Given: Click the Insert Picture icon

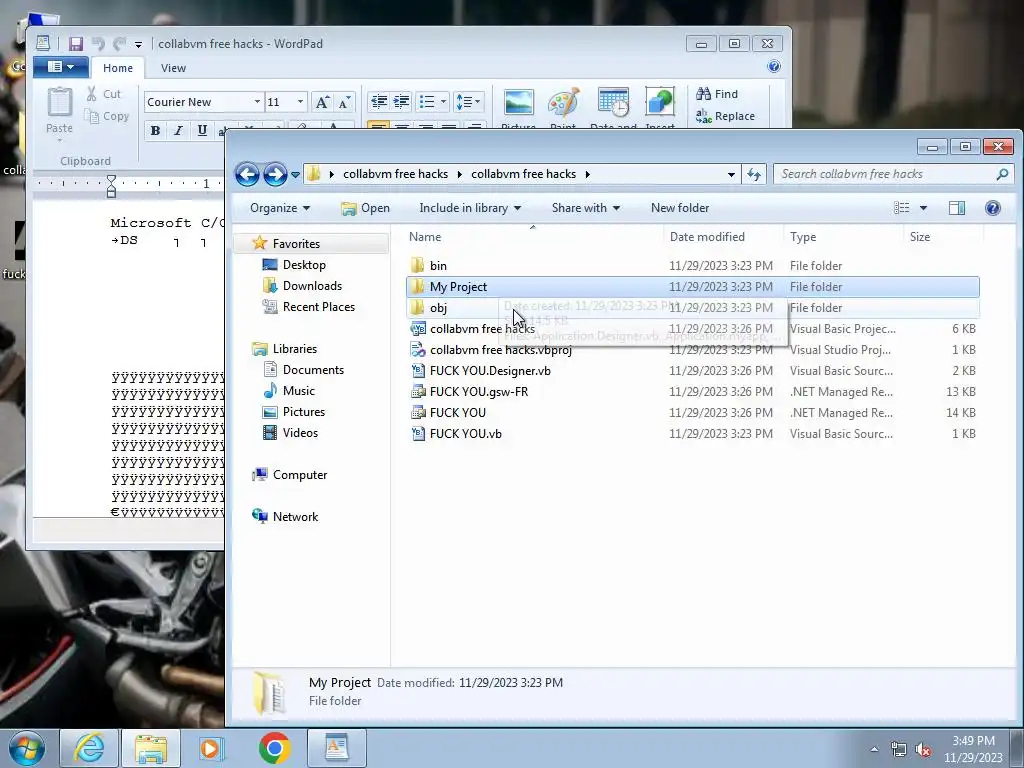Looking at the screenshot, I should (519, 103).
